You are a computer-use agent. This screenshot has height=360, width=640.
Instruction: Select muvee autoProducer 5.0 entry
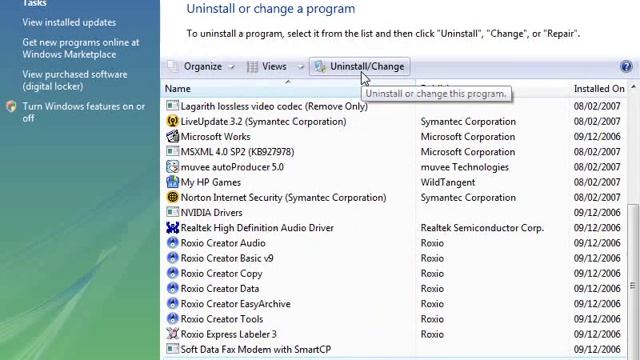pyautogui.click(x=232, y=167)
